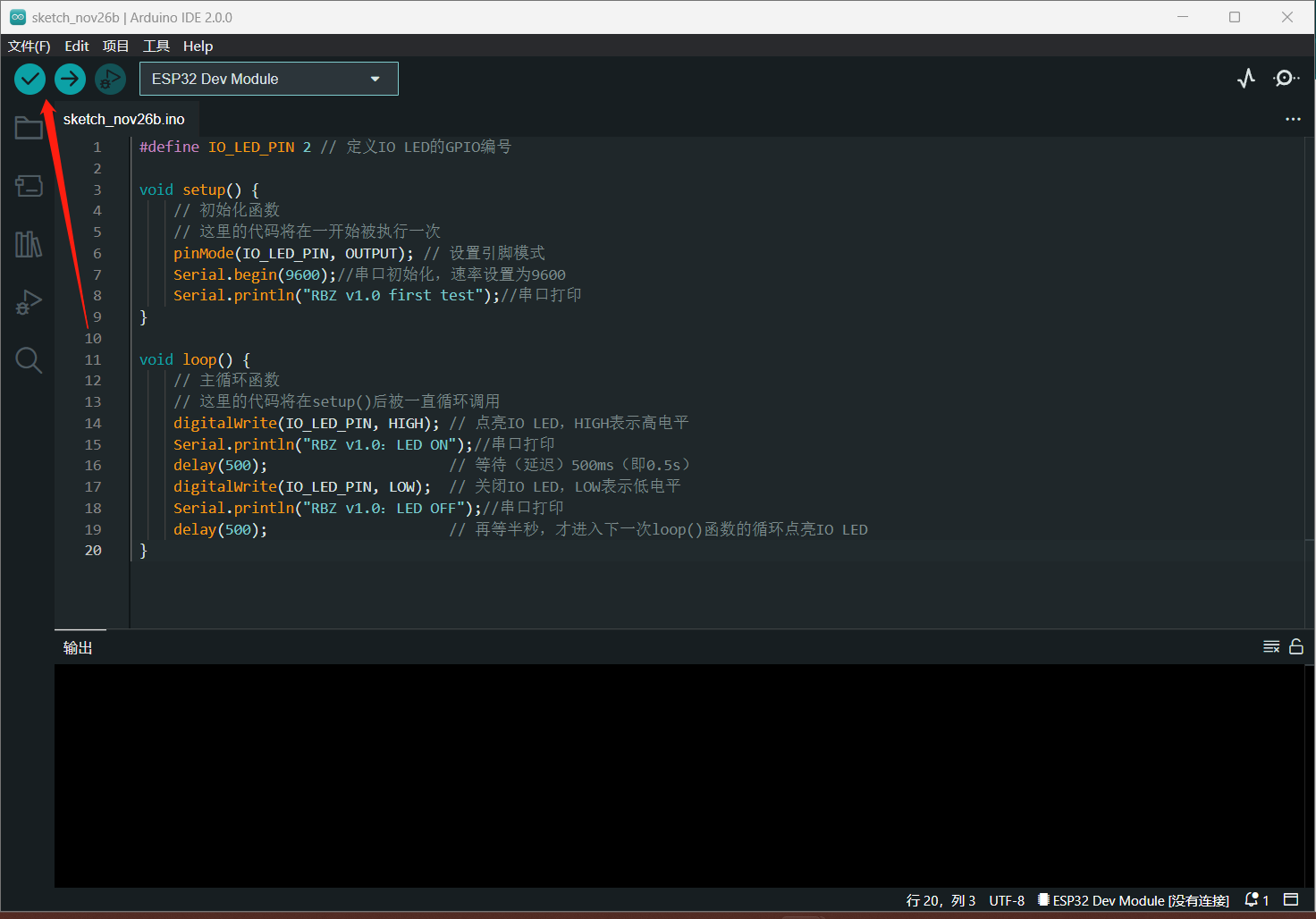
Task: Open the Sketchbook folder panel
Action: pos(29,128)
